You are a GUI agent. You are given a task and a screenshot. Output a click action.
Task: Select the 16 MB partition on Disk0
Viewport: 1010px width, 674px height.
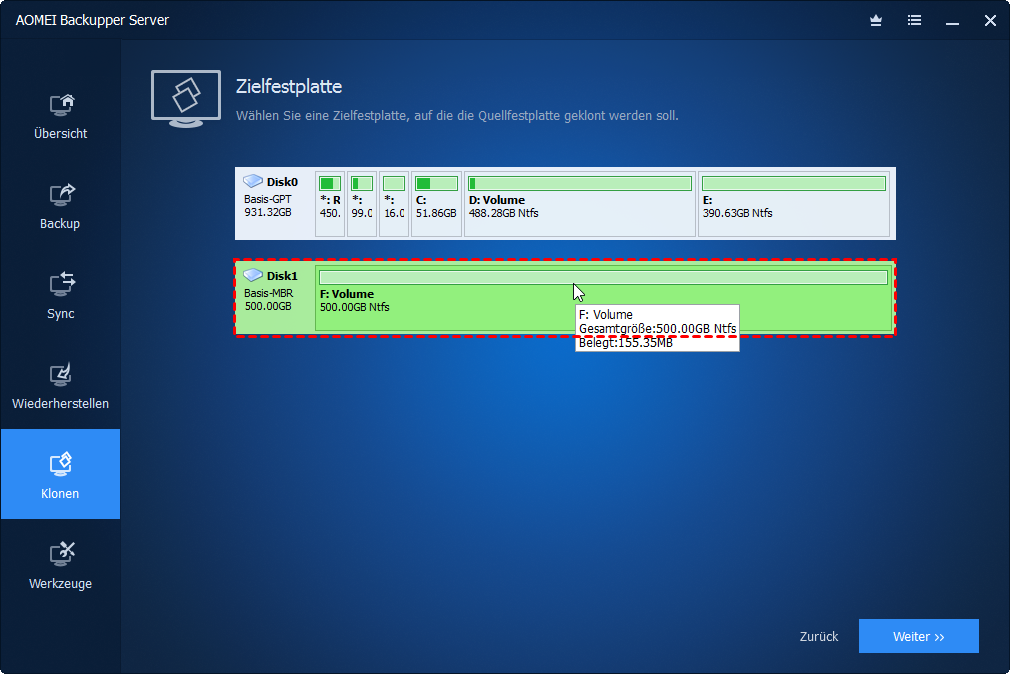(x=394, y=204)
